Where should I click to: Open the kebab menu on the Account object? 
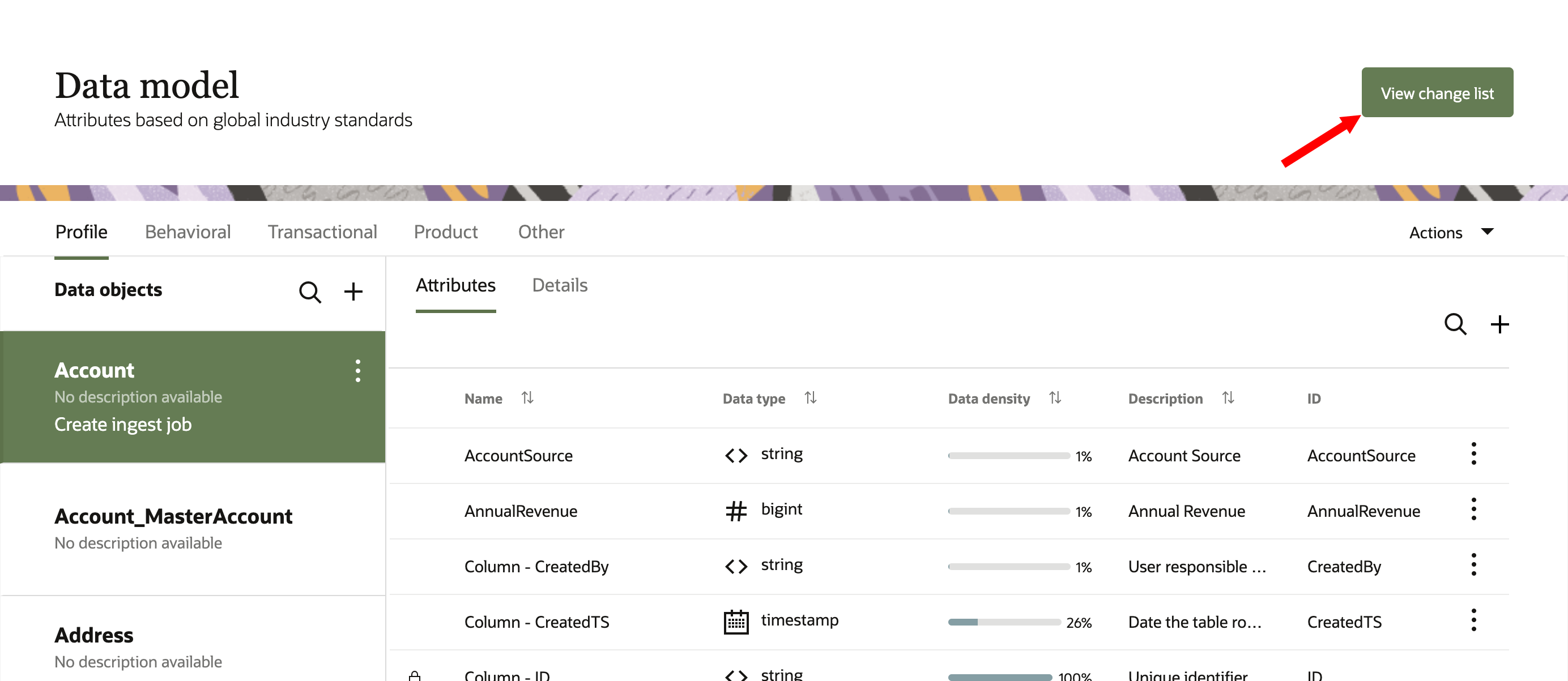(x=357, y=370)
